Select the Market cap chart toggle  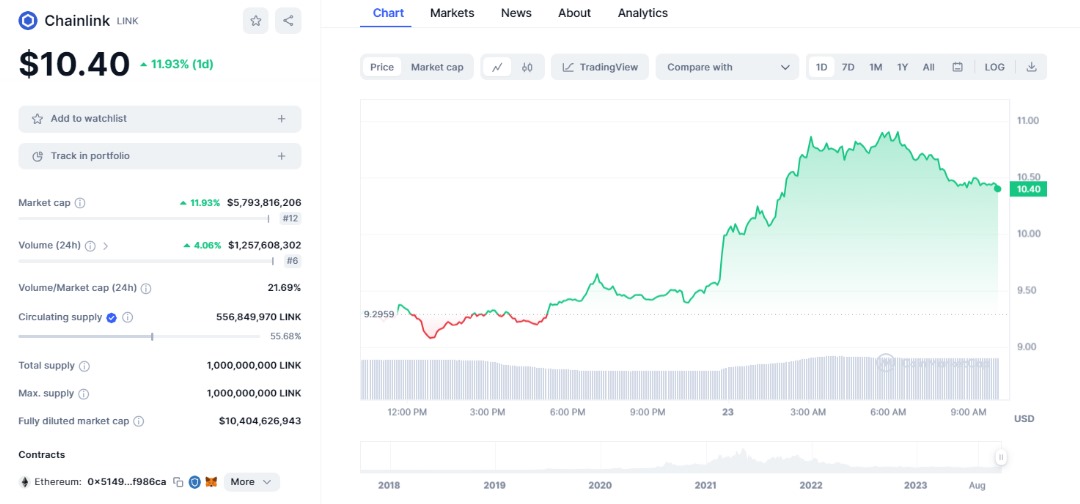point(437,67)
